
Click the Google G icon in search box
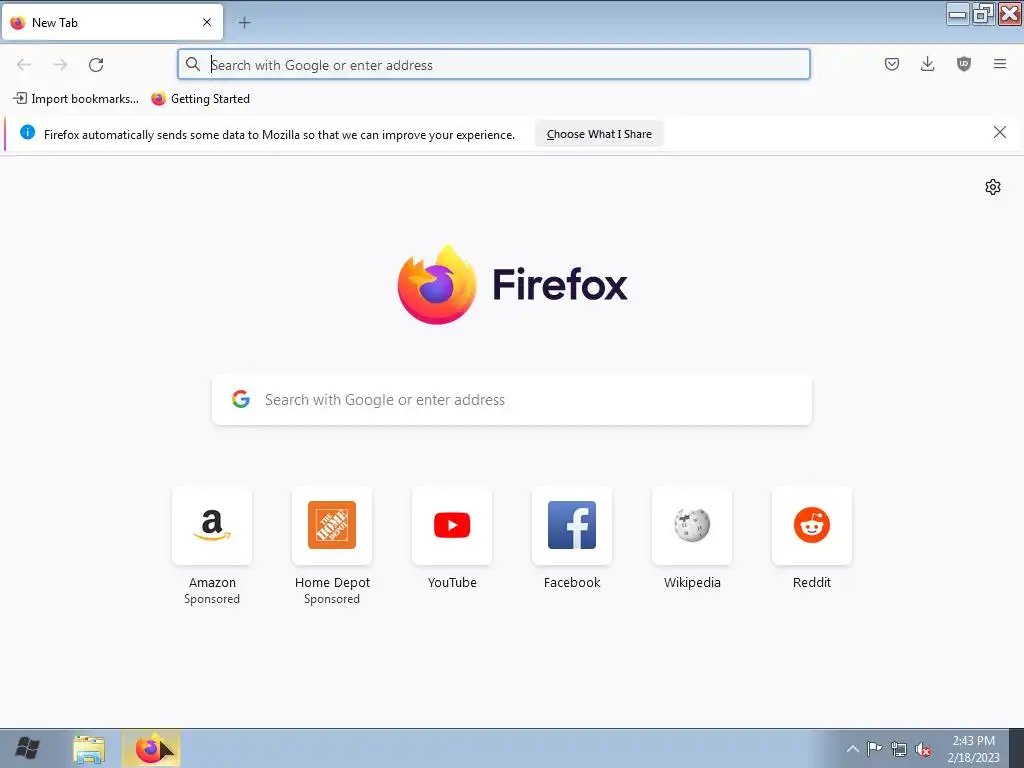pos(241,399)
